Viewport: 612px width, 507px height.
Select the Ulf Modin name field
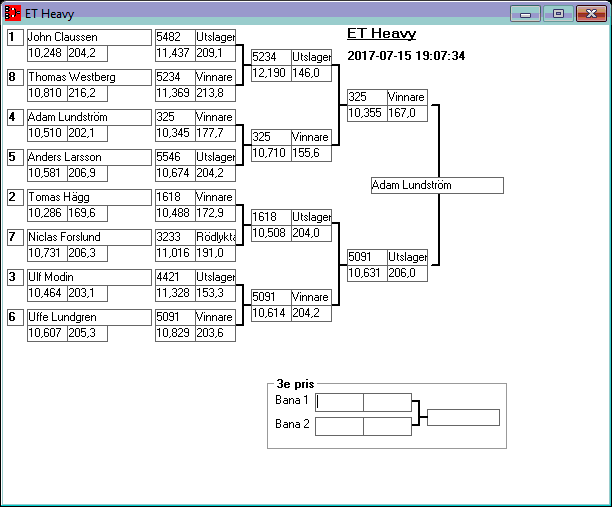[x=87, y=277]
